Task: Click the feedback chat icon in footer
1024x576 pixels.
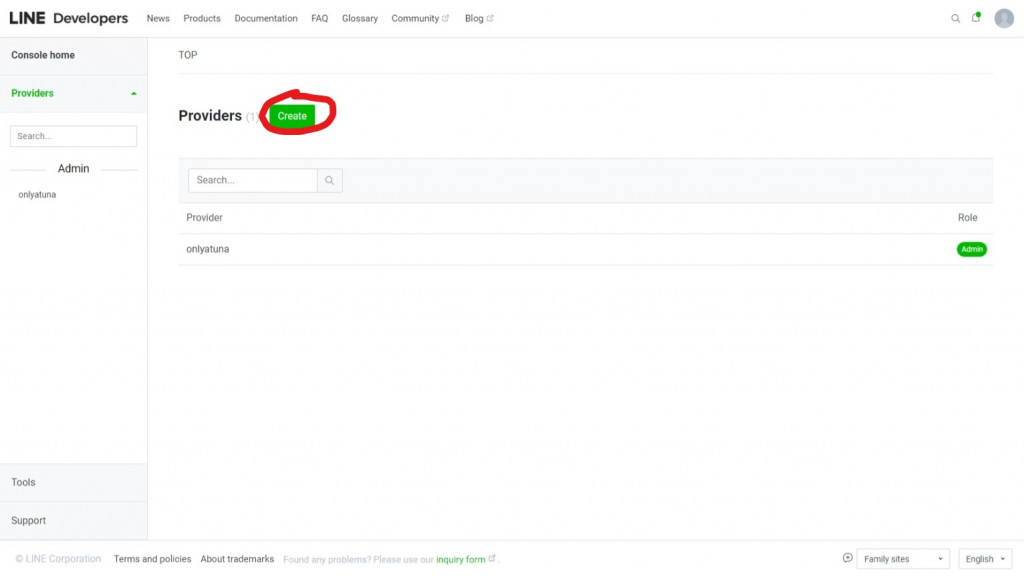Action: point(847,558)
